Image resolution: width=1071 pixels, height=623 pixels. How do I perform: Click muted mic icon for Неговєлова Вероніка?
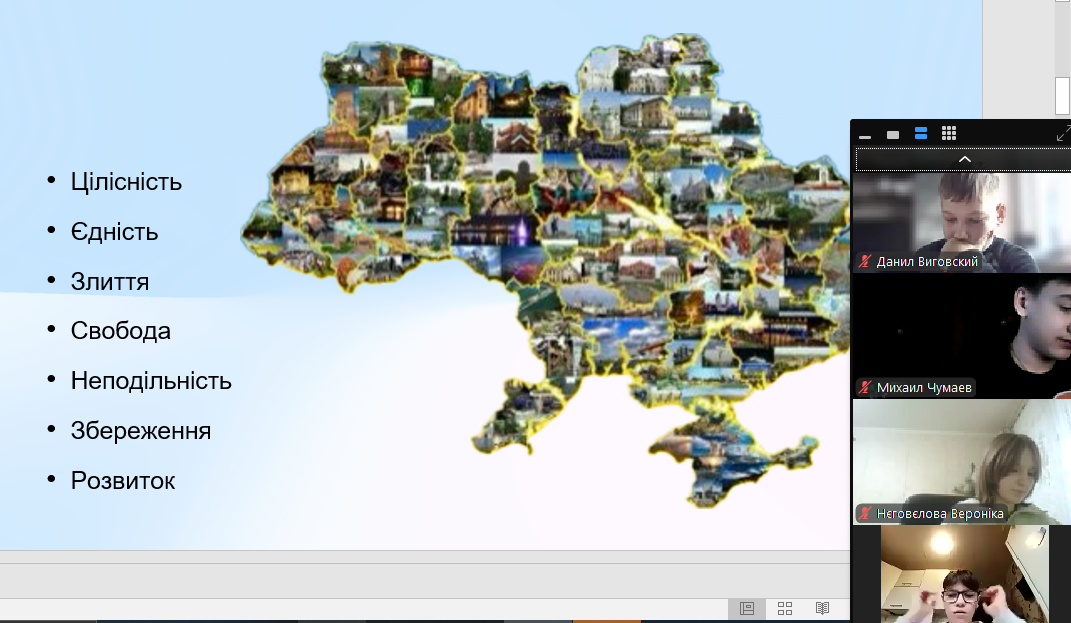coord(865,513)
